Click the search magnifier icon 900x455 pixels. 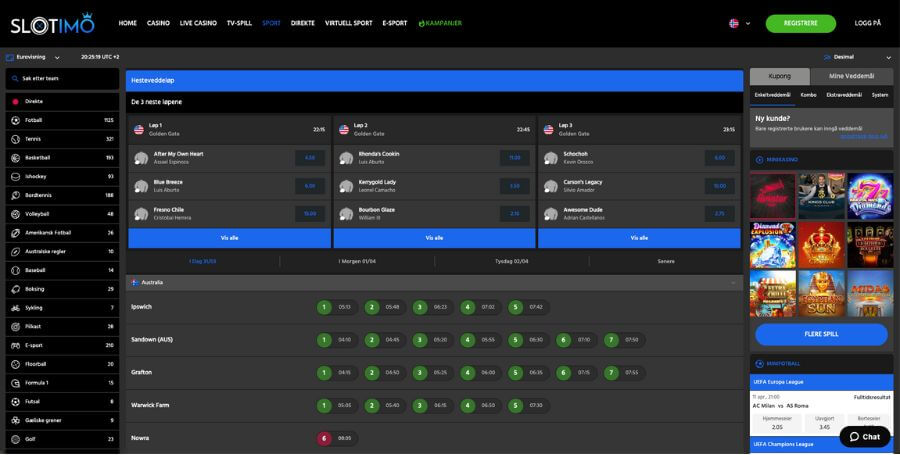click(15, 79)
